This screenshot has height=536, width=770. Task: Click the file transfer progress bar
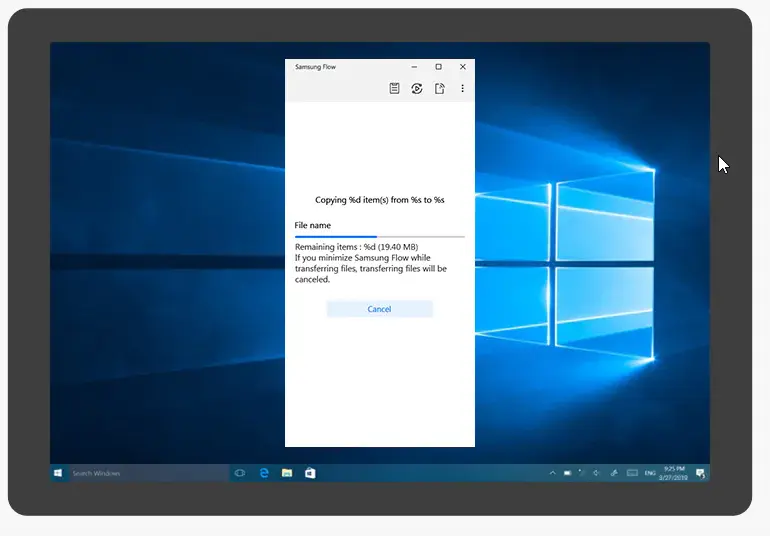(x=380, y=237)
